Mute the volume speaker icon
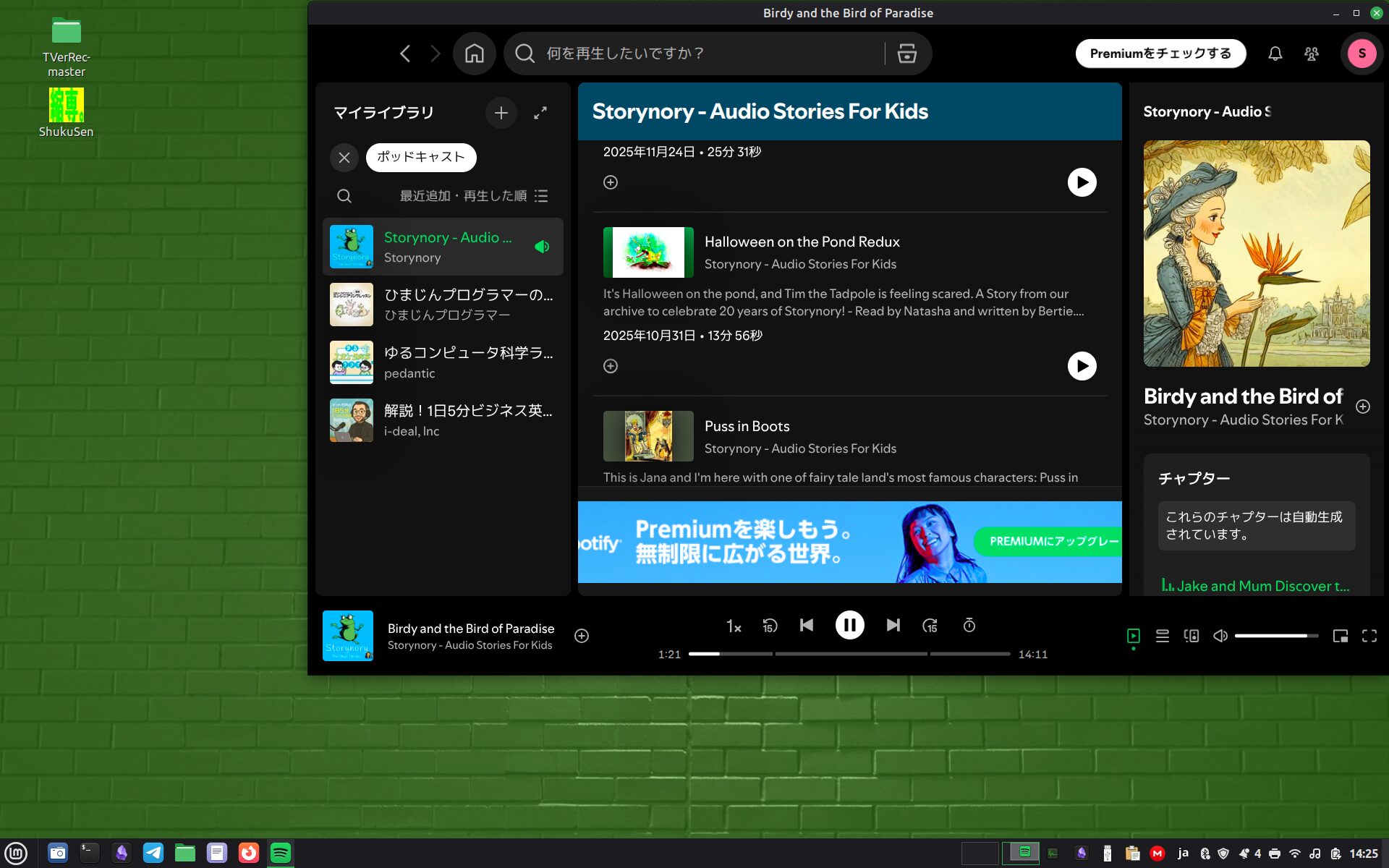Screen dimensions: 1389x868 (1220, 636)
